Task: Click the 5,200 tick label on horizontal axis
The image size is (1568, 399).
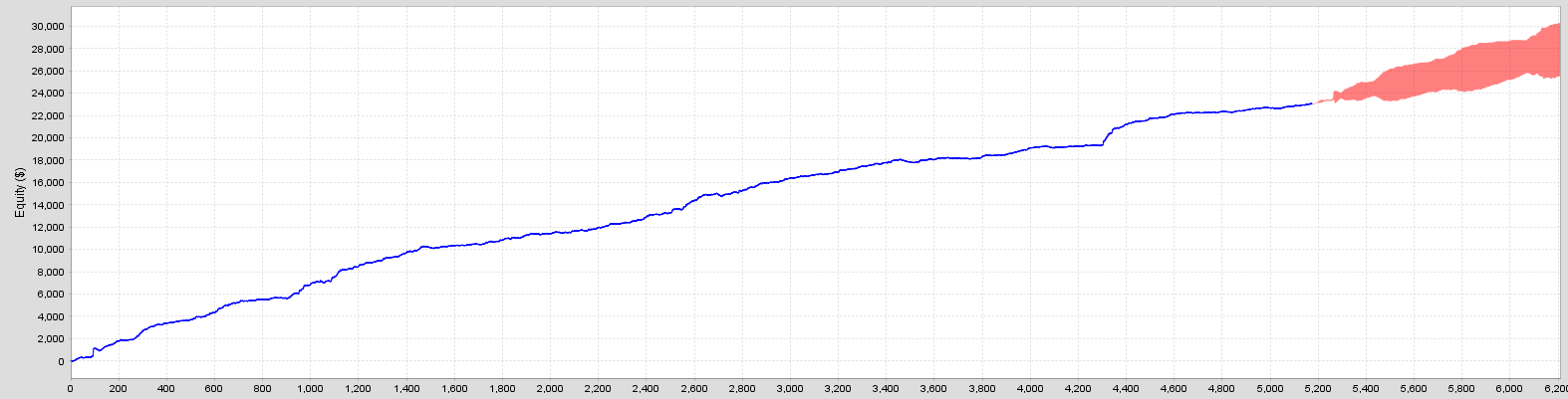Action: [1318, 389]
